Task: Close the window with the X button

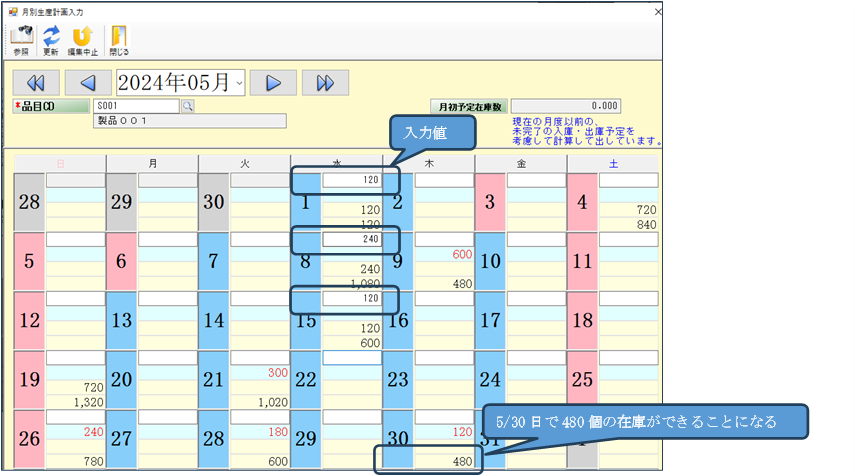Action: point(657,12)
